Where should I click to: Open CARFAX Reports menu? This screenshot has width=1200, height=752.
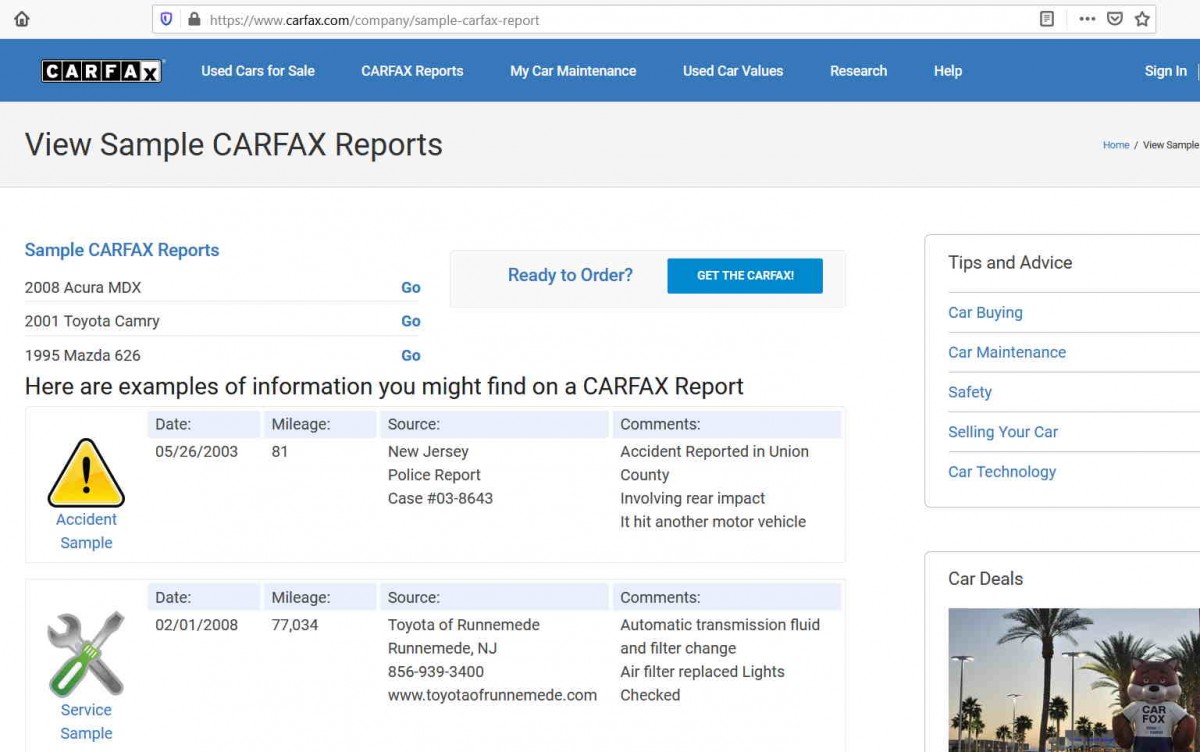[x=412, y=71]
